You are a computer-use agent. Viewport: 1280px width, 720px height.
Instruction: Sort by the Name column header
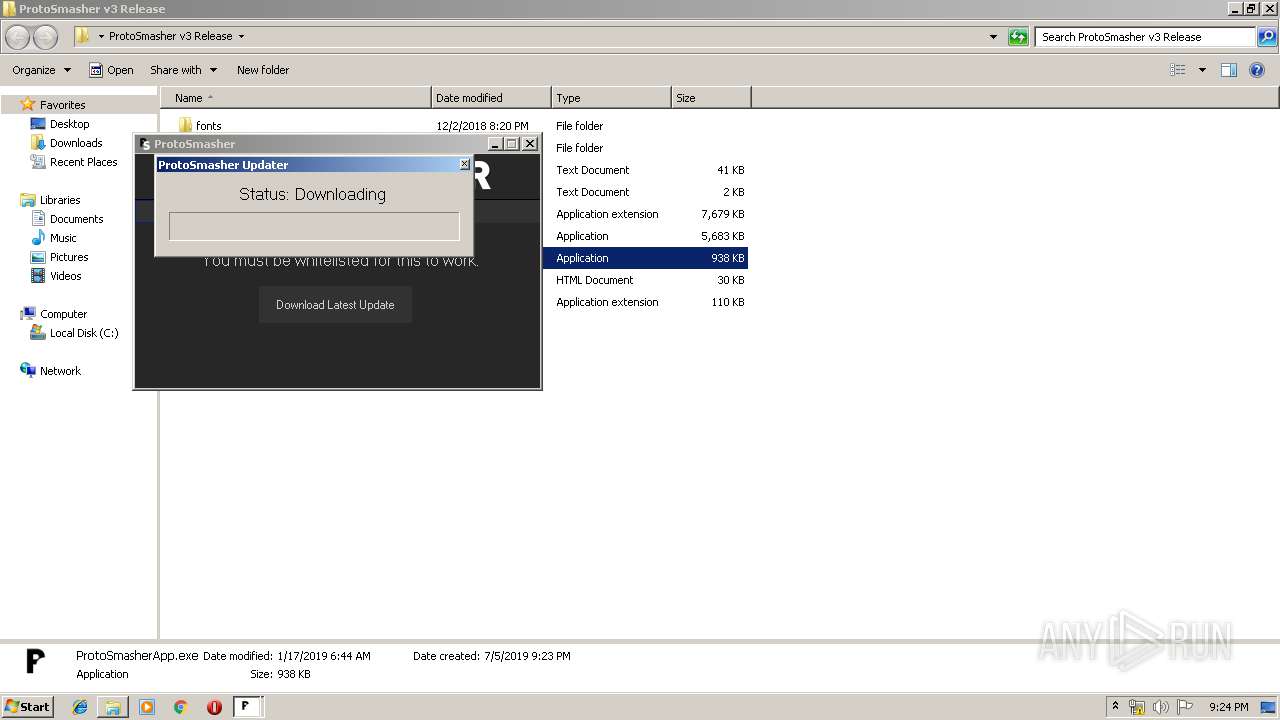(x=296, y=98)
